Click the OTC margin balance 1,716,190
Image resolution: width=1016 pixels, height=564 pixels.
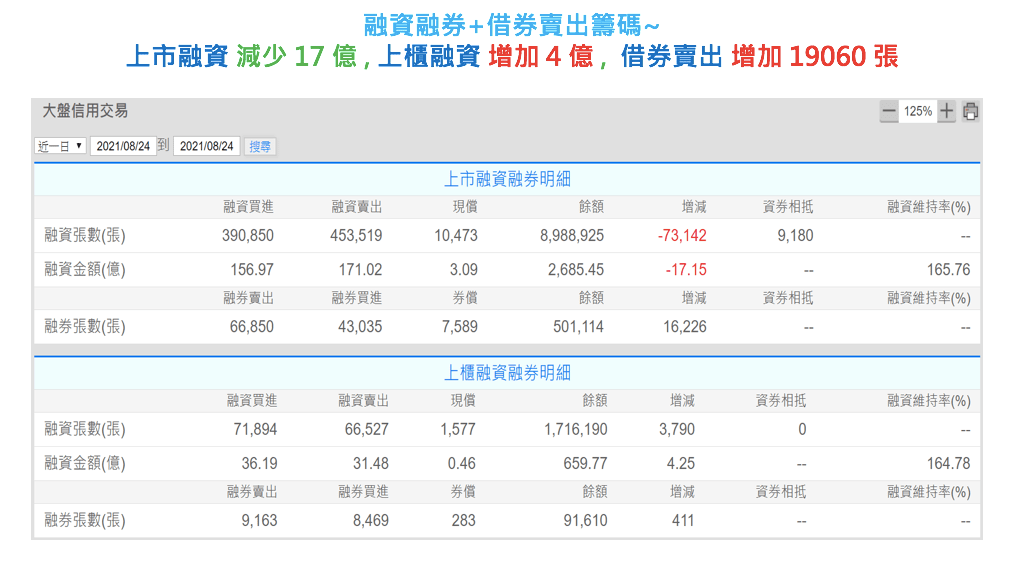(575, 429)
